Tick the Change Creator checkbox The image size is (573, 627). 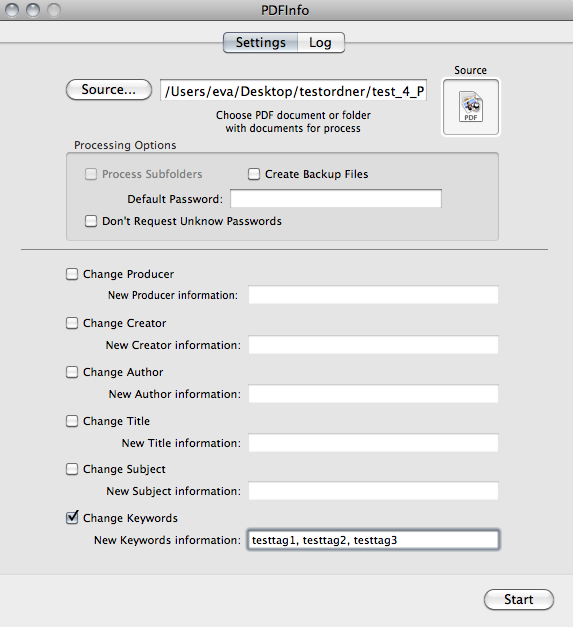tap(72, 323)
